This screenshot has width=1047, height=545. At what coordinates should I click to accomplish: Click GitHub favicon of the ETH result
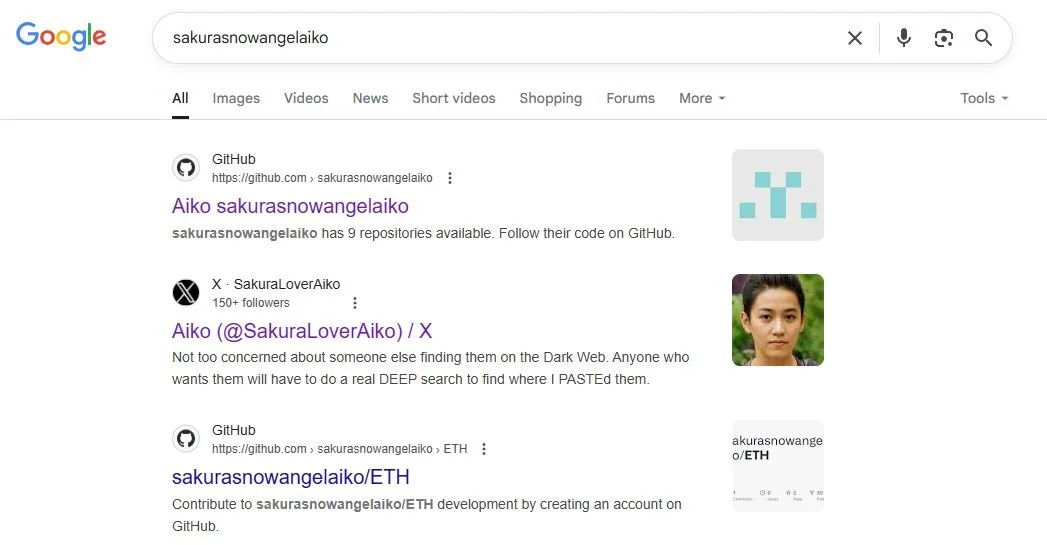pos(186,439)
